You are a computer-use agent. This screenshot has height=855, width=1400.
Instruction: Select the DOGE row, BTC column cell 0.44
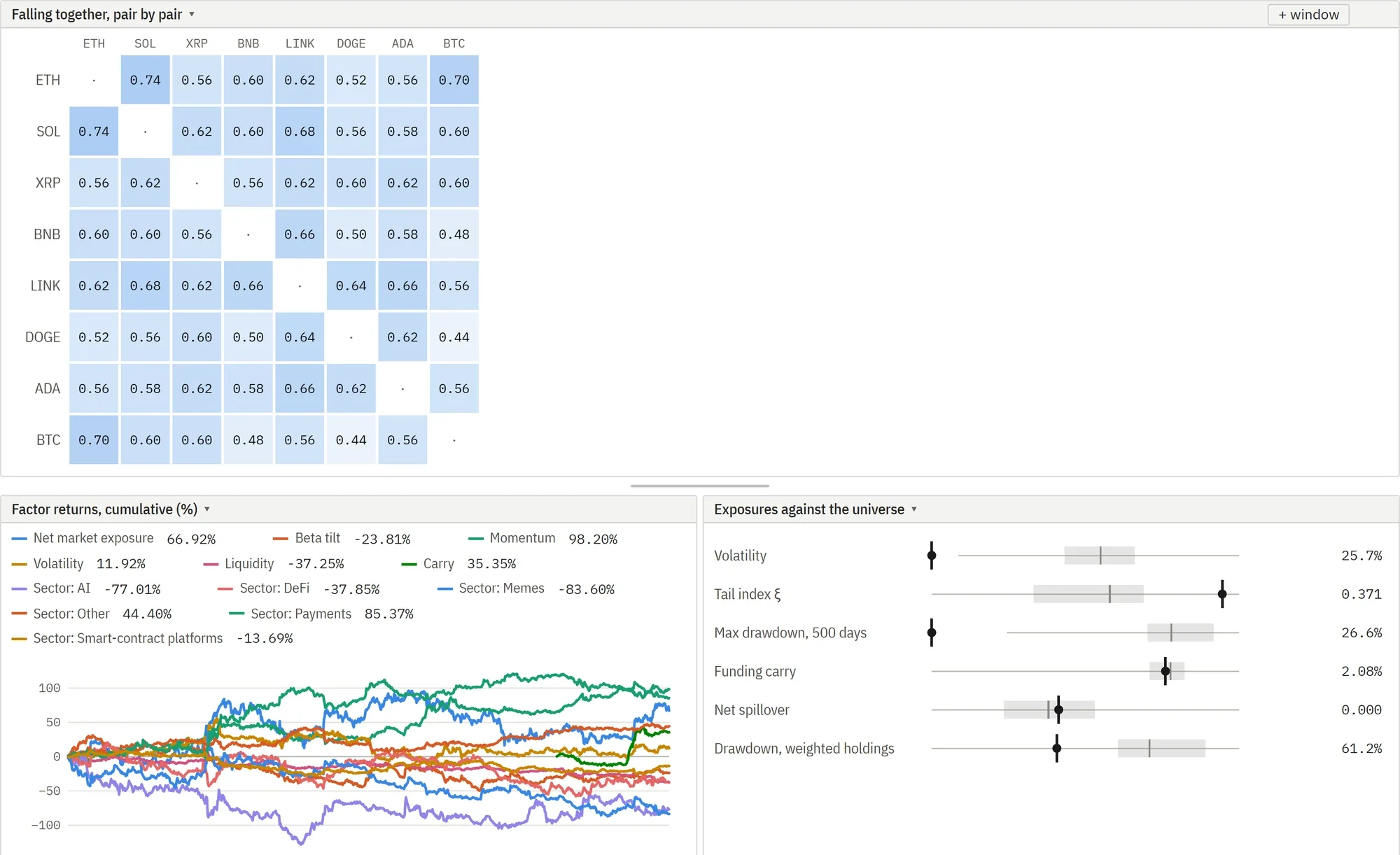[x=454, y=337]
